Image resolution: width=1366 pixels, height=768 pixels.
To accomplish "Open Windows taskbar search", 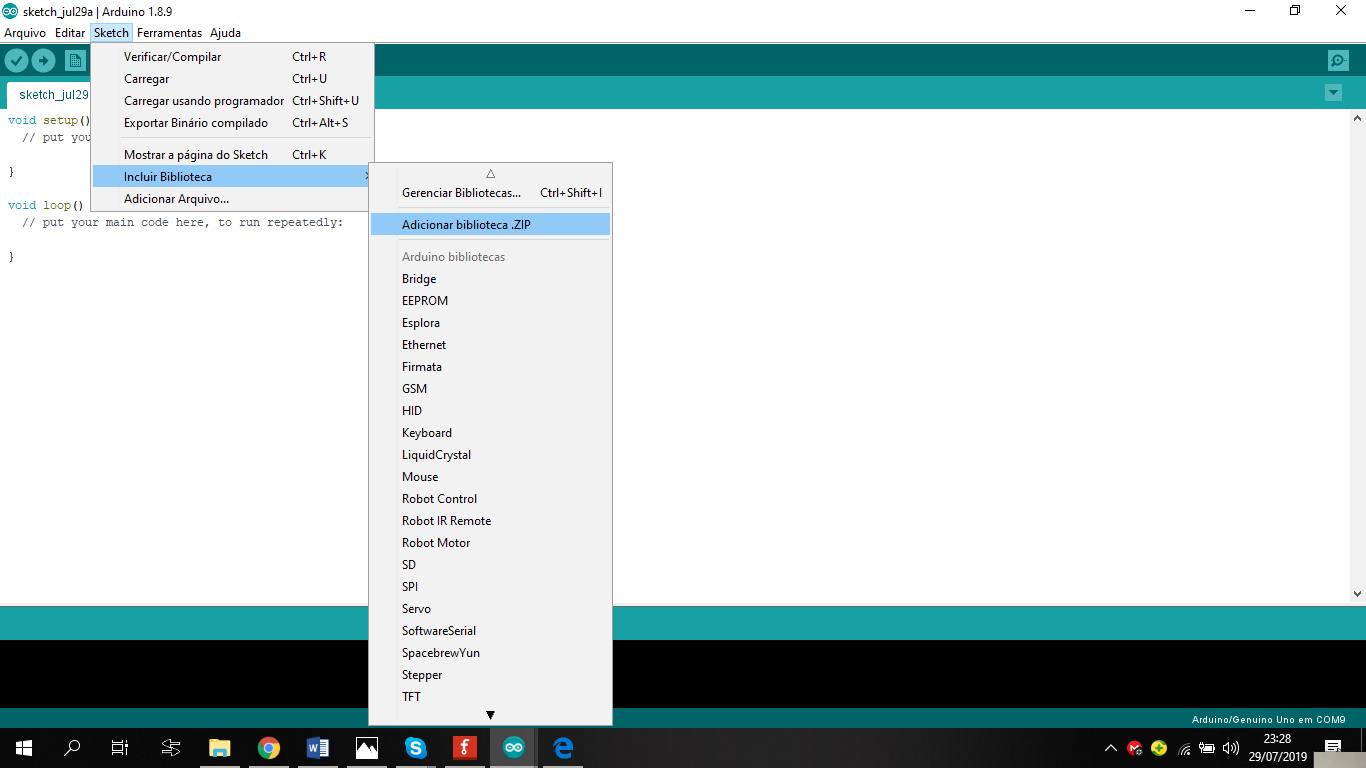I will (72, 747).
